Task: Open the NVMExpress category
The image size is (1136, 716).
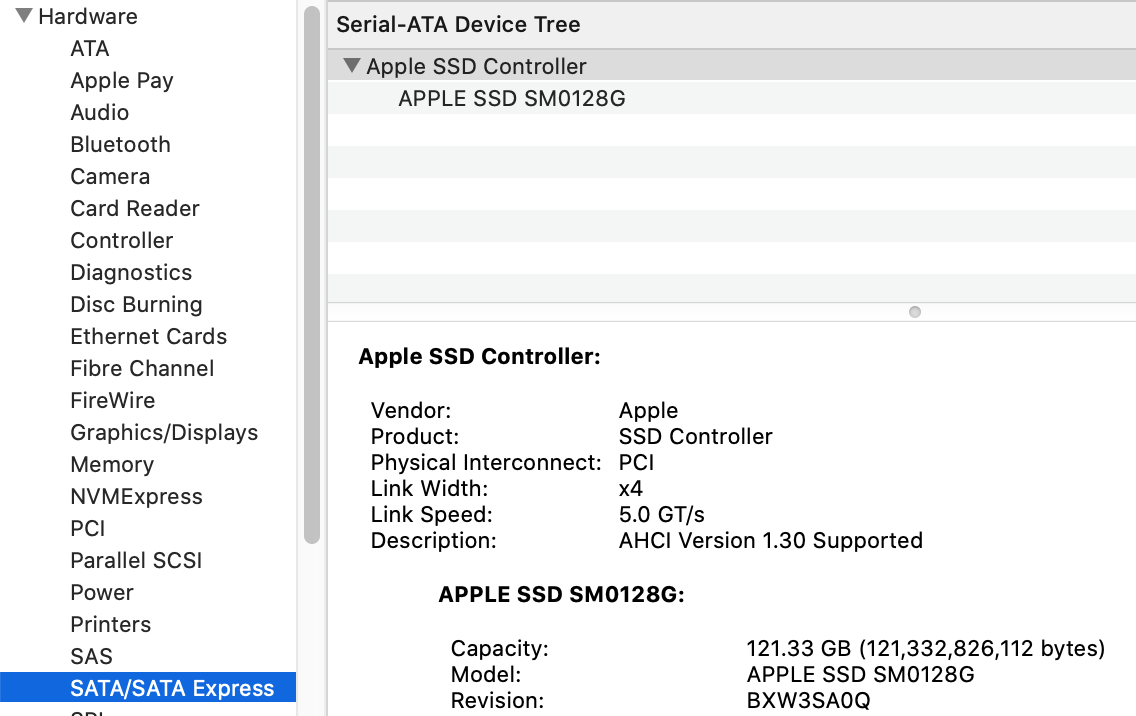Action: (136, 496)
